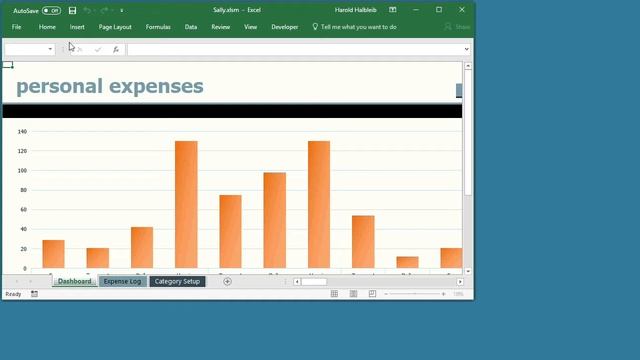Select the Expense Log sheet tab
The image size is (640, 360).
[x=122, y=281]
